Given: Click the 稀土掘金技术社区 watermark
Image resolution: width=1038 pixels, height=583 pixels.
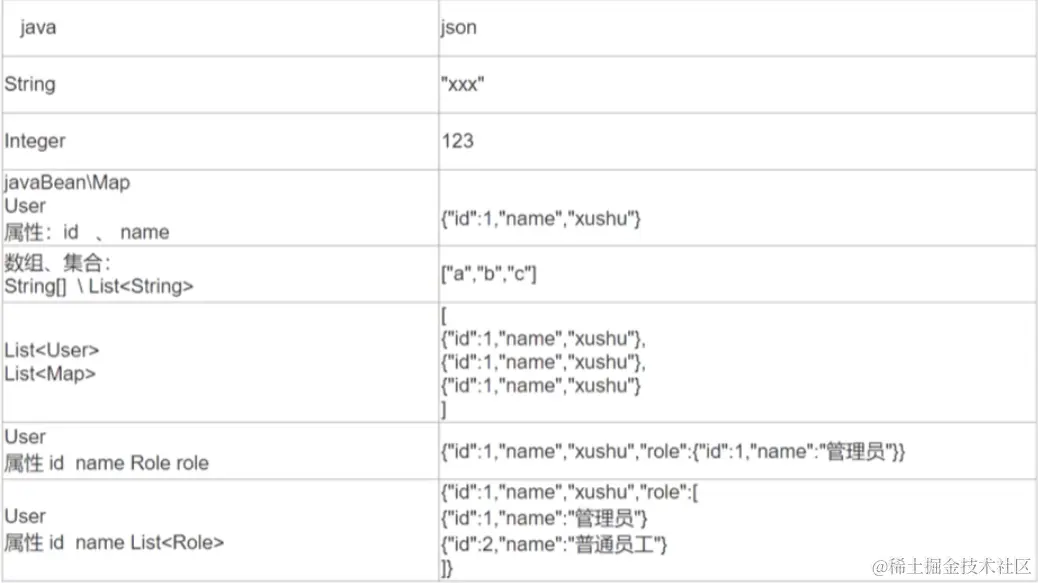Looking at the screenshot, I should (x=951, y=567).
